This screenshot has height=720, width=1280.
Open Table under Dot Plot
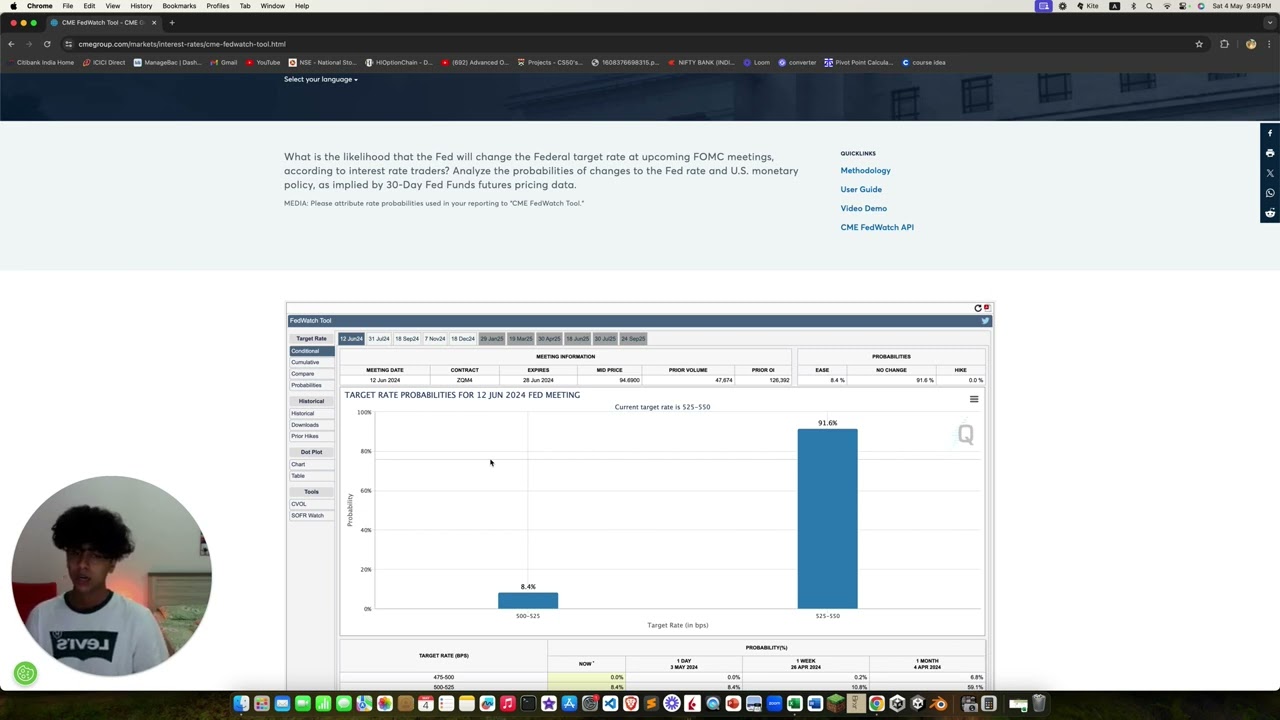click(312, 476)
